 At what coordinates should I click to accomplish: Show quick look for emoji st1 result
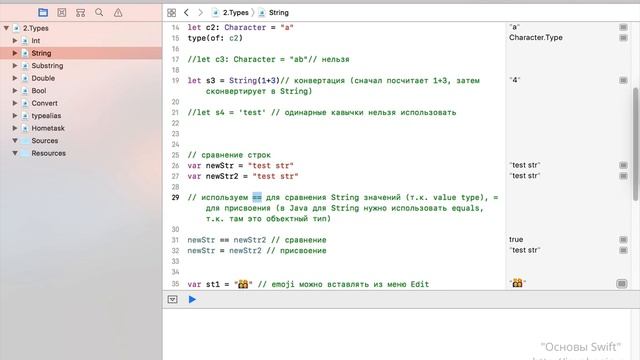[x=622, y=283]
